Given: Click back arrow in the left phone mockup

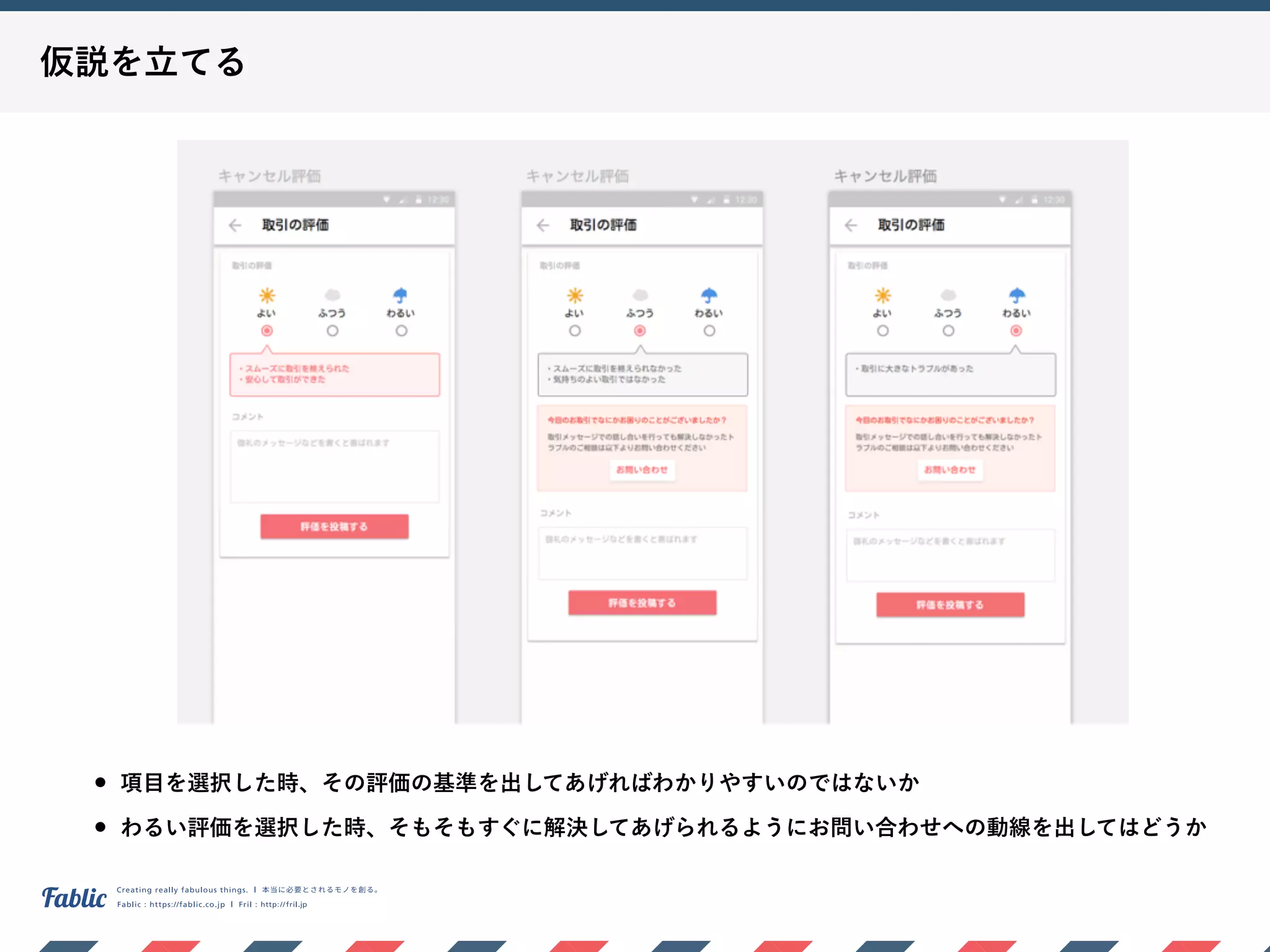Looking at the screenshot, I should pos(235,225).
